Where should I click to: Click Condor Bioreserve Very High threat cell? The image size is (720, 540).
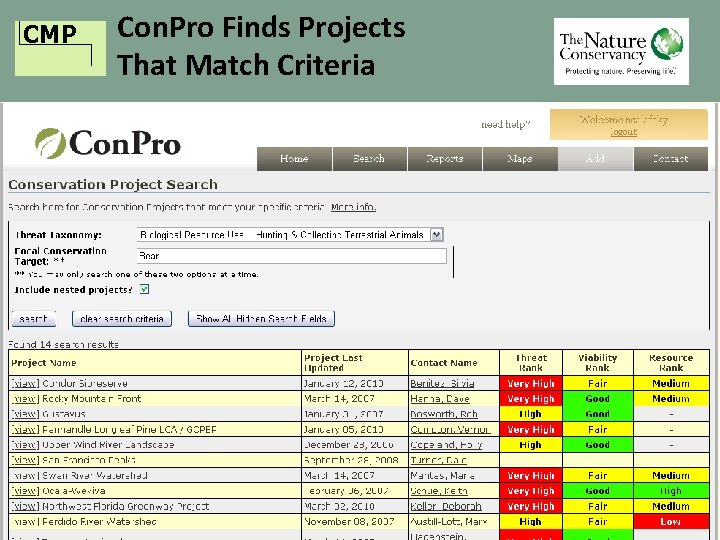(531, 383)
